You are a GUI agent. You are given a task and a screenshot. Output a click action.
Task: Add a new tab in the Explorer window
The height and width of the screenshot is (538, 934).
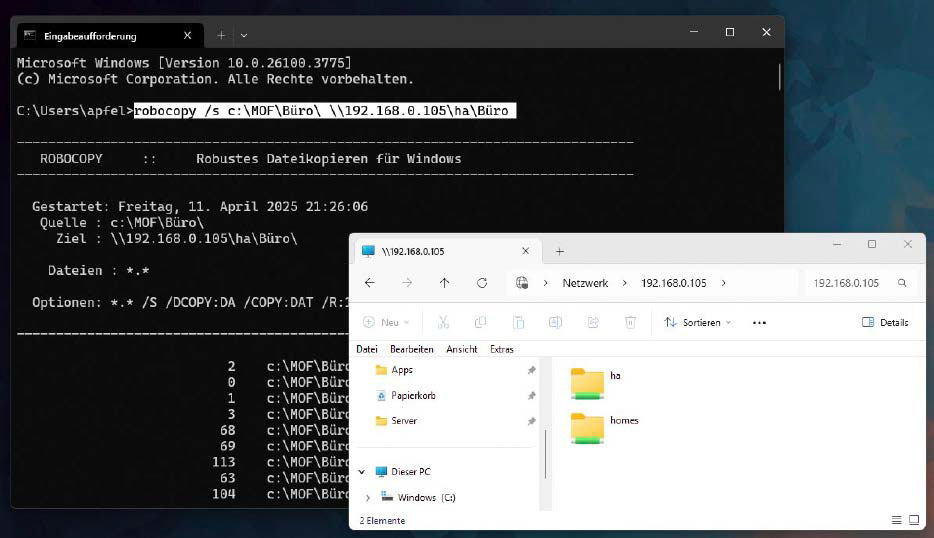(x=559, y=251)
